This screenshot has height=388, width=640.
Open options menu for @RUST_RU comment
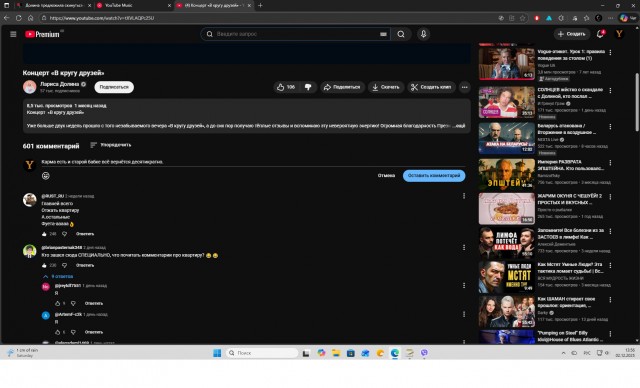click(x=464, y=196)
